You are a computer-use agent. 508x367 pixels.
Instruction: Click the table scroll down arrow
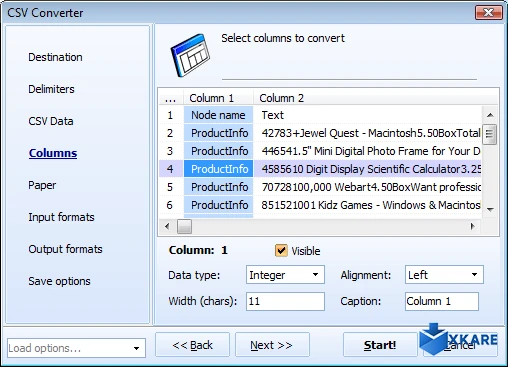click(x=490, y=209)
